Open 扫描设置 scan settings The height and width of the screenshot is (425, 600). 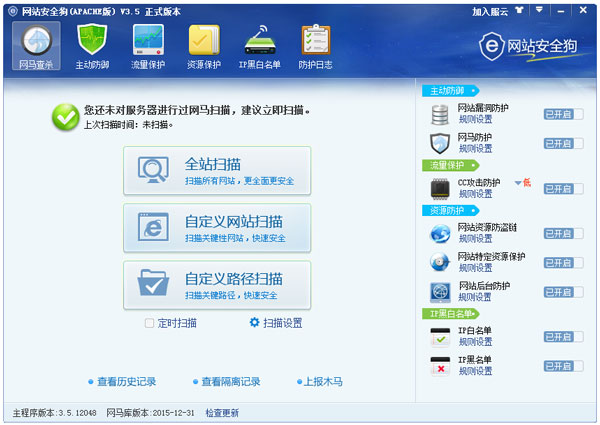click(x=282, y=323)
